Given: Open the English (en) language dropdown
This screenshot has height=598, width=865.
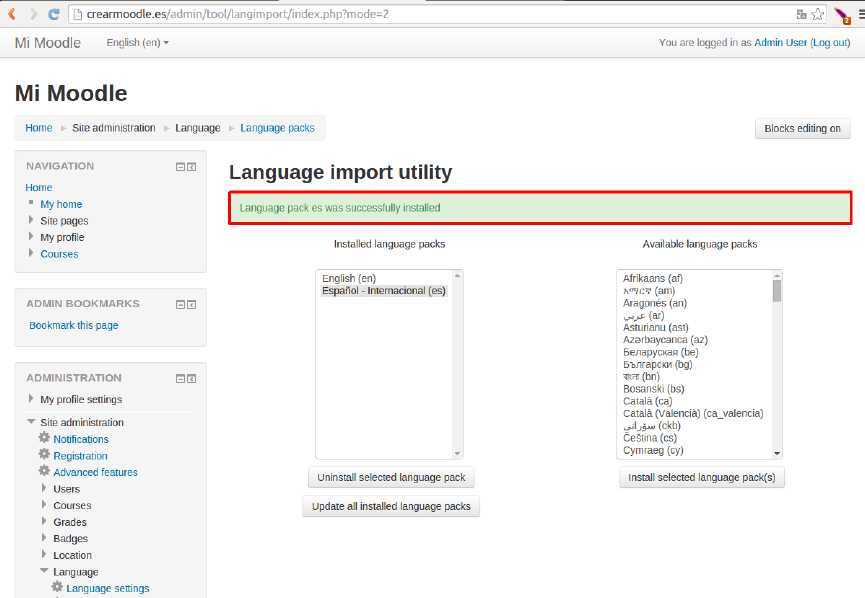Looking at the screenshot, I should point(137,43).
